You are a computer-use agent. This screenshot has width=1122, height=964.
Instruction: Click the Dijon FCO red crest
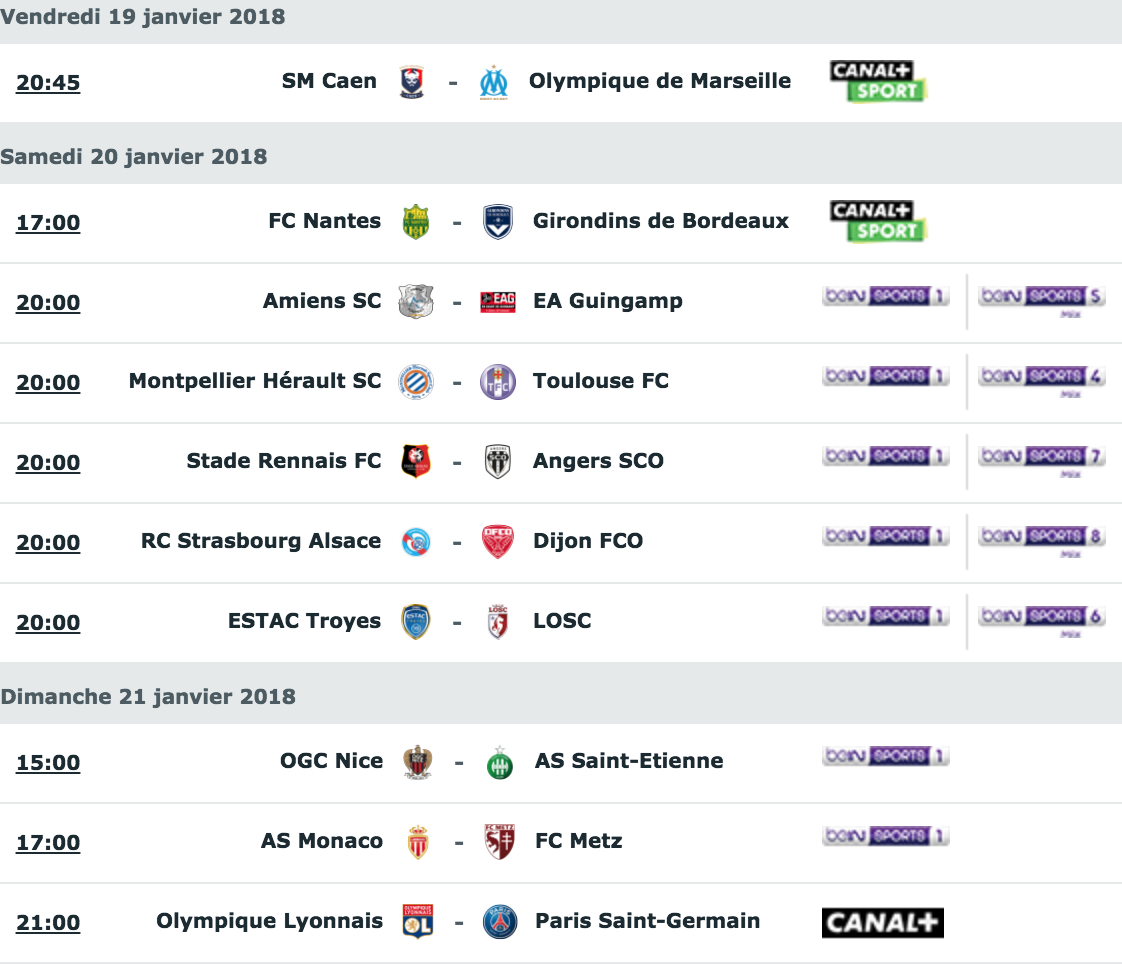tap(497, 542)
